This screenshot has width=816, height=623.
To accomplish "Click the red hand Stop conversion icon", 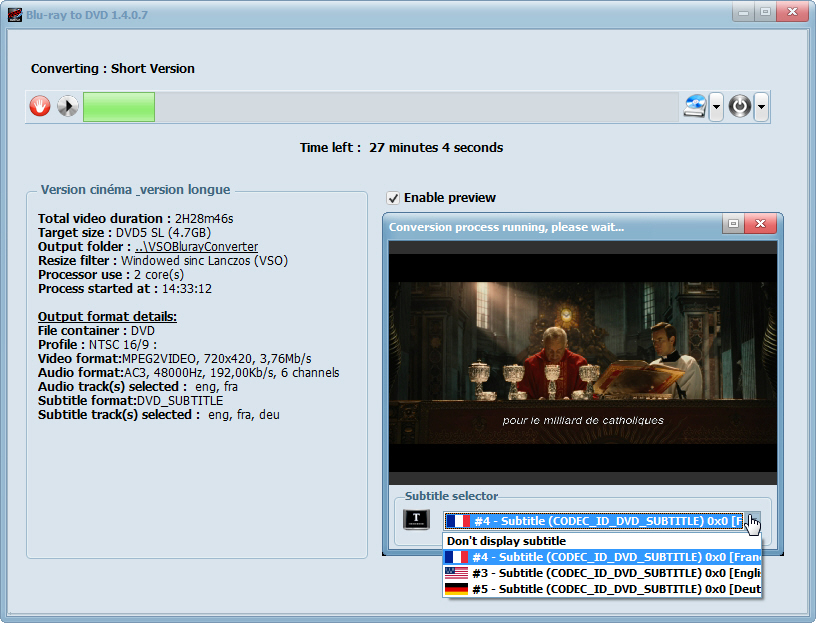I will pyautogui.click(x=39, y=106).
